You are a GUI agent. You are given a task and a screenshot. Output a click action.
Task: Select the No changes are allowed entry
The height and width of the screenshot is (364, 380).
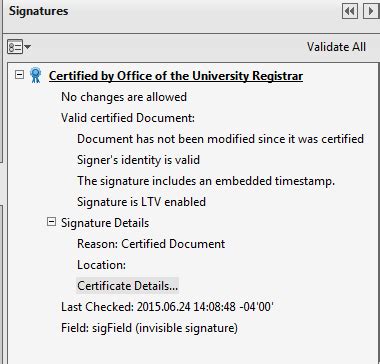(124, 97)
